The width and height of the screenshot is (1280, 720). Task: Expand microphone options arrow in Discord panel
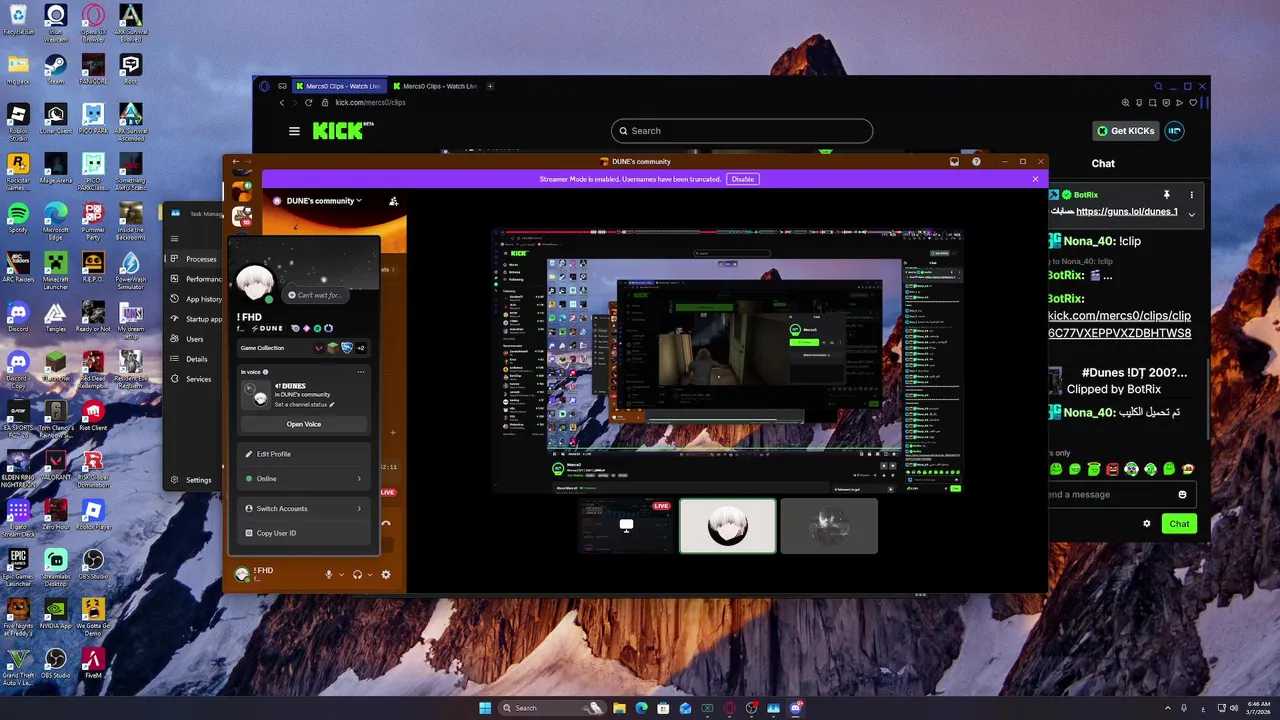coord(341,575)
